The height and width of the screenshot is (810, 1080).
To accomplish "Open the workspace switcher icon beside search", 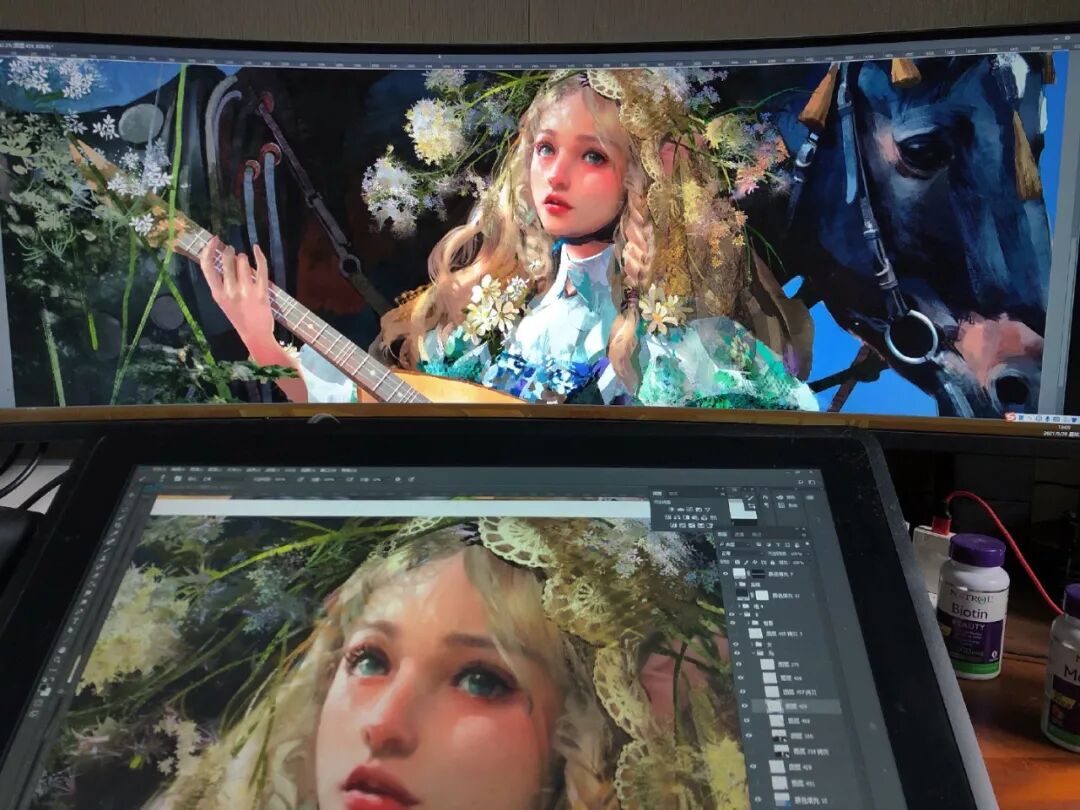I will 811,483.
